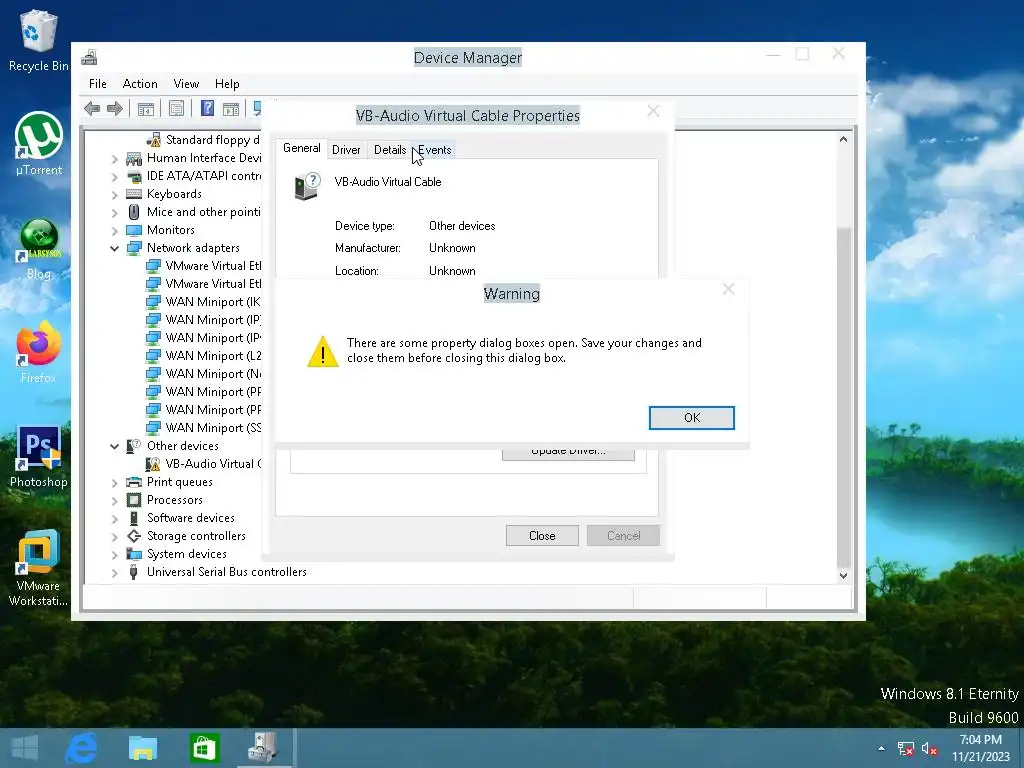Collapse the Other devices node
This screenshot has height=768, width=1024.
[x=114, y=446]
